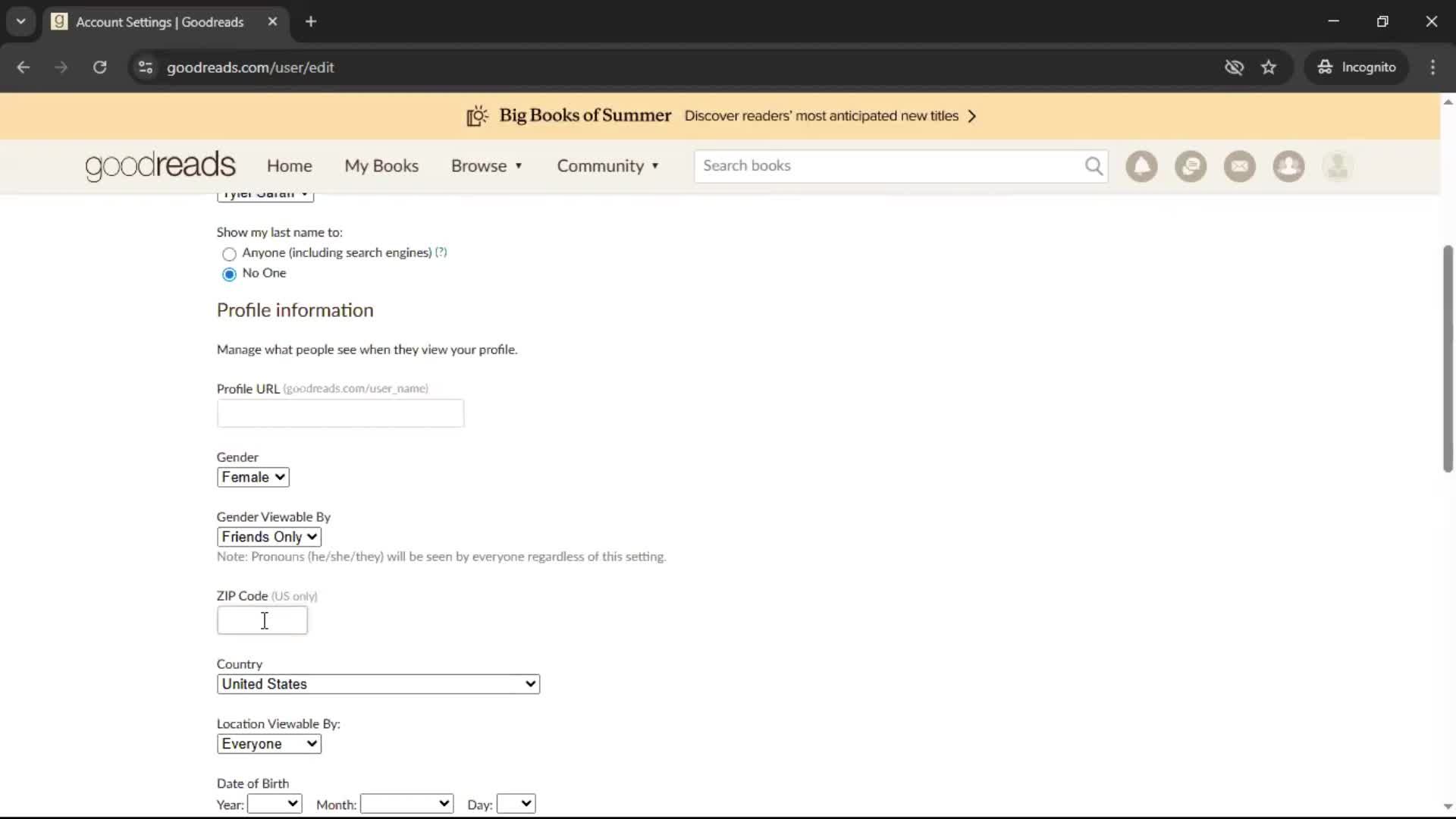This screenshot has height=819, width=1456.
Task: Open the profile avatar menu
Action: [x=1338, y=166]
